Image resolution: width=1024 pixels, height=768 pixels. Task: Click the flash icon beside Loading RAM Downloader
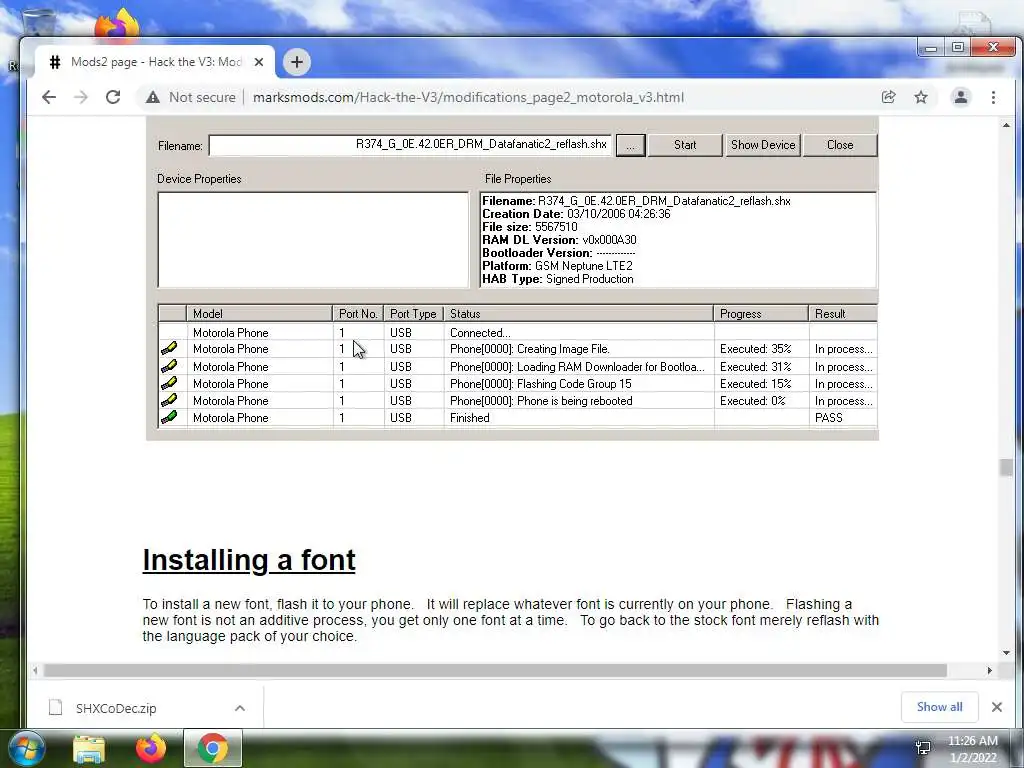tap(169, 366)
